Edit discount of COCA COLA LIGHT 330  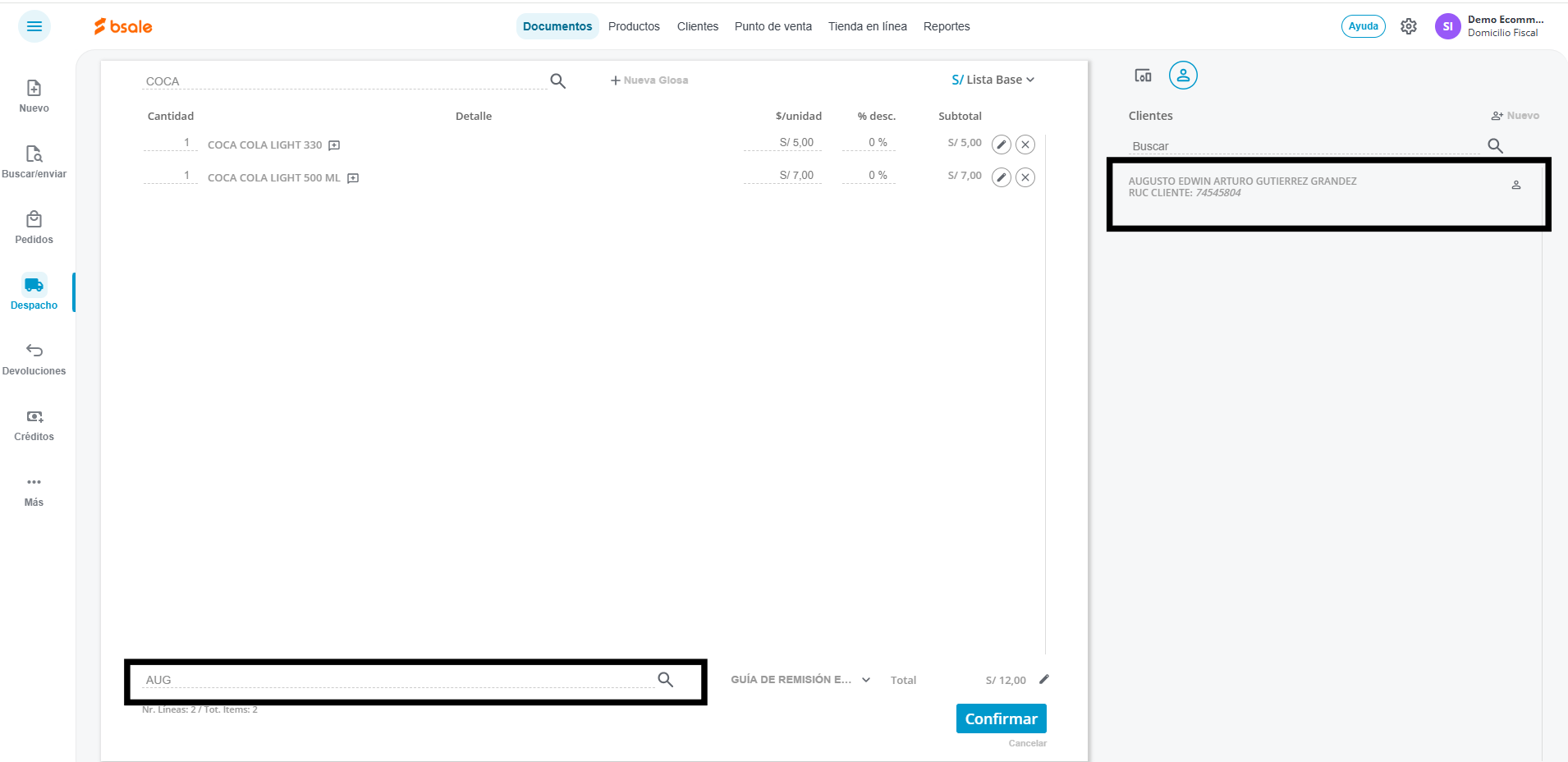tap(869, 143)
